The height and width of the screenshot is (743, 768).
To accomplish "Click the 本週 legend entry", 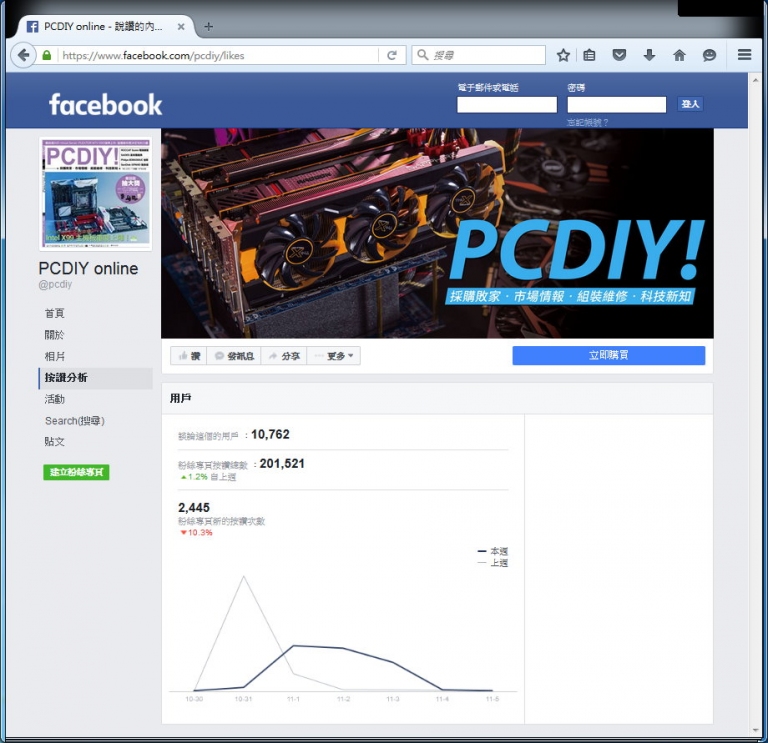I will [x=493, y=551].
